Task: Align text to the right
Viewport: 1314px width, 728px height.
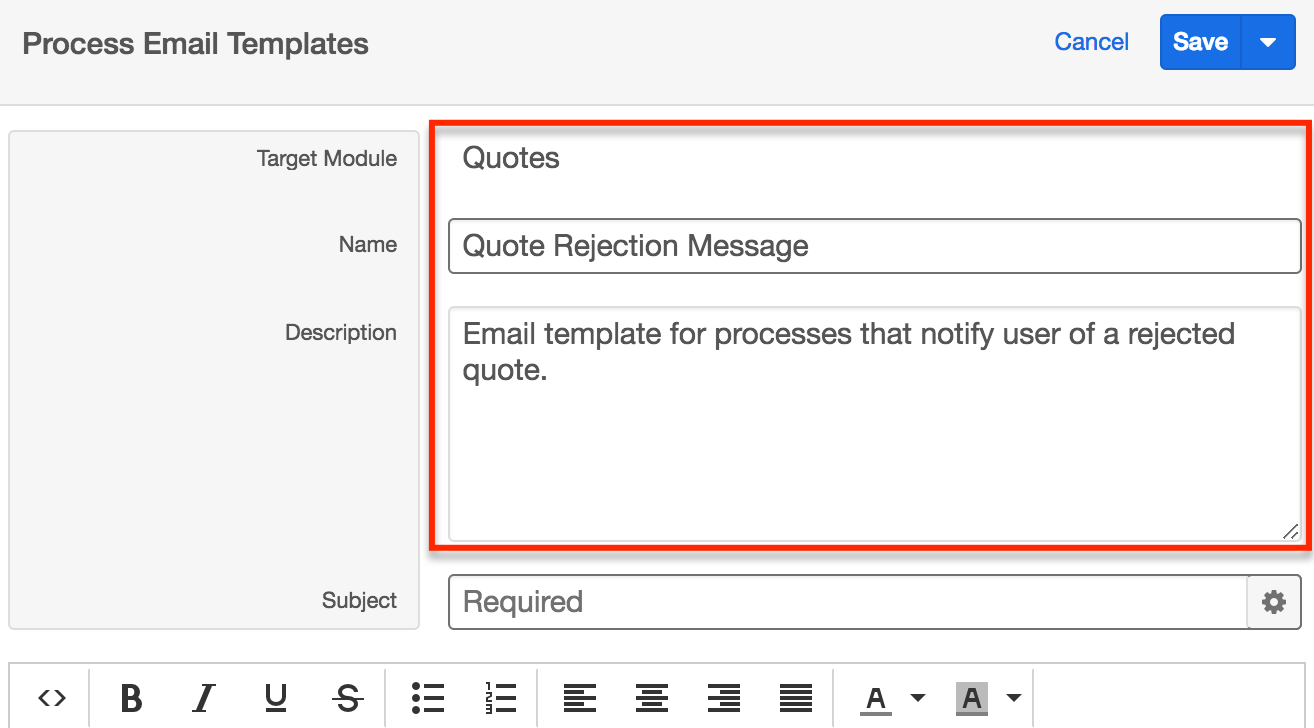Action: (x=723, y=698)
